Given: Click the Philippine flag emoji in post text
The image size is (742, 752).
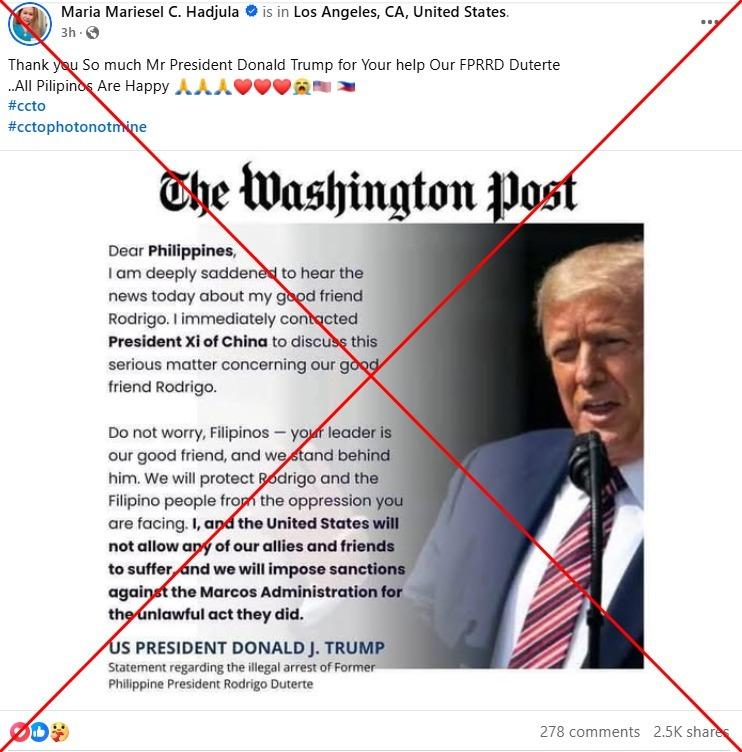Looking at the screenshot, I should [x=346, y=86].
